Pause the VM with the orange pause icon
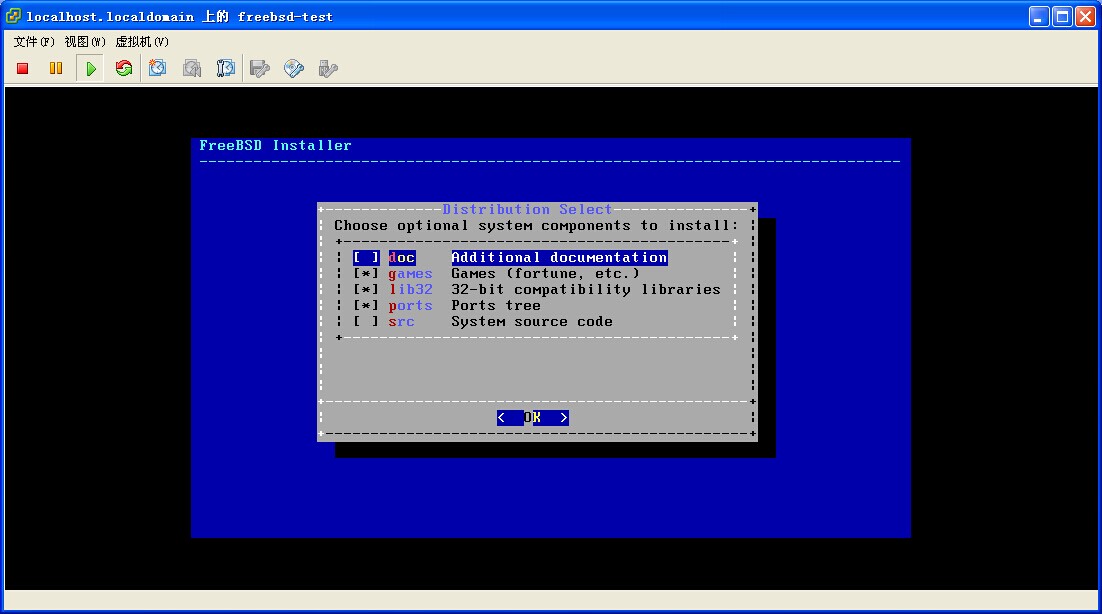This screenshot has width=1102, height=614. (56, 68)
